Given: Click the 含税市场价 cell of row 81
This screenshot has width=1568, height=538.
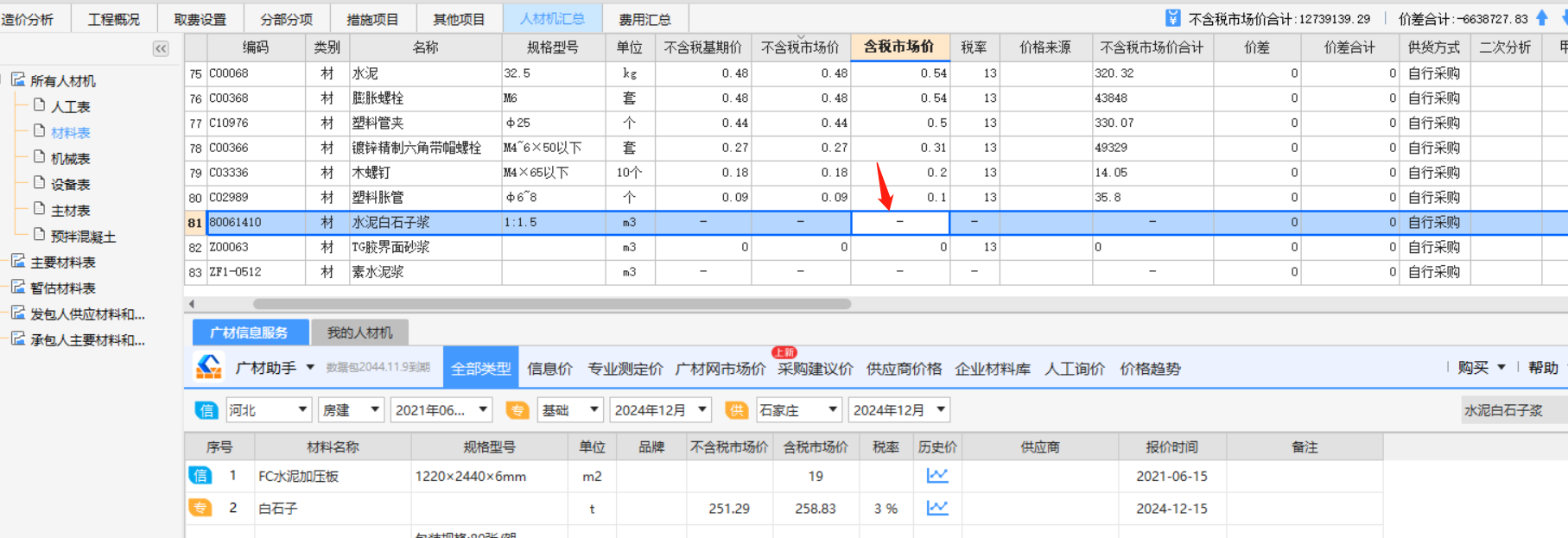Looking at the screenshot, I should click(x=900, y=222).
